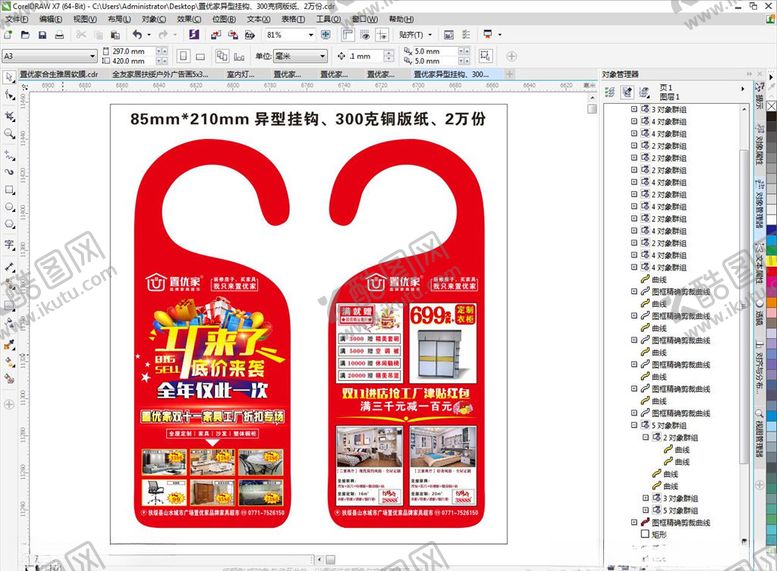
Task: Switch page to landscape orientation
Action: click(x=200, y=56)
